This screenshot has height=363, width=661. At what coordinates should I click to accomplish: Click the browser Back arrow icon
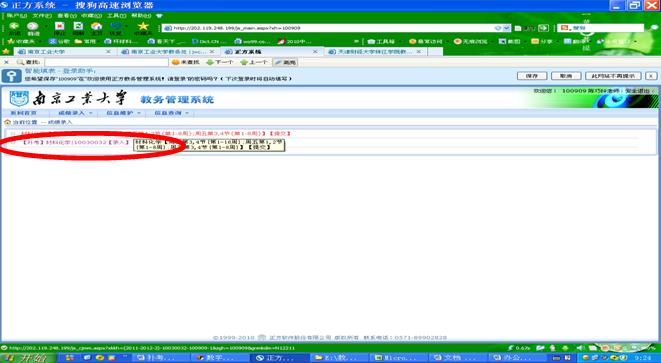[14, 27]
